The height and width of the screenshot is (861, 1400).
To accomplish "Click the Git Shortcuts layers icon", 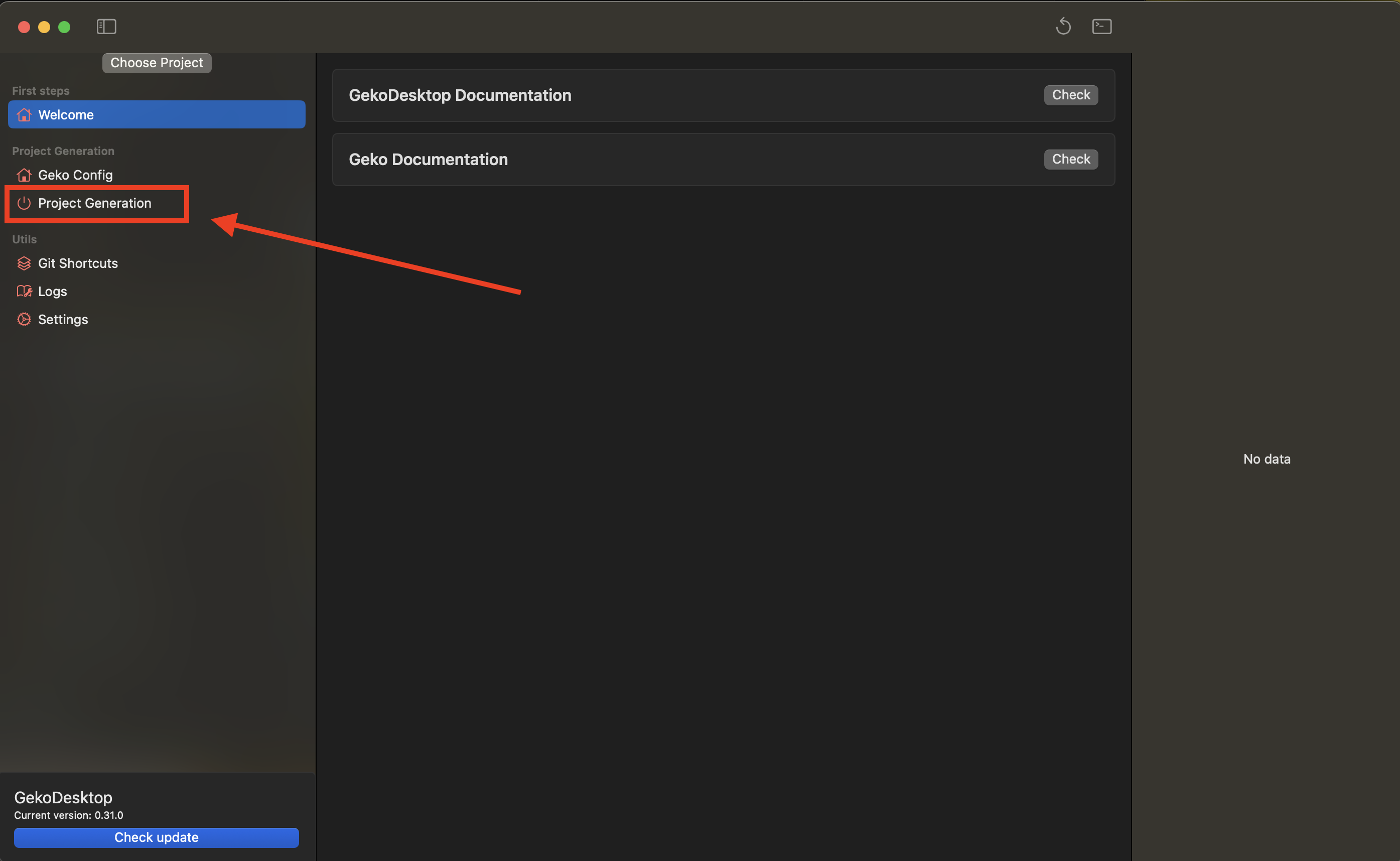I will [x=24, y=263].
